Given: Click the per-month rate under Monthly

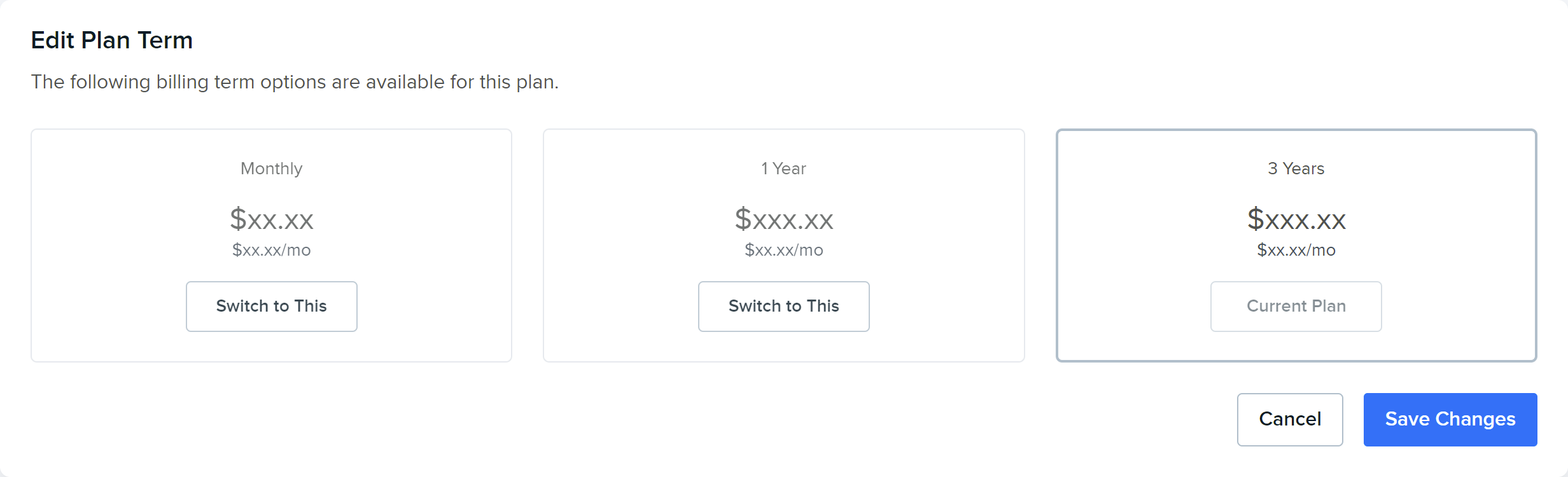Looking at the screenshot, I should click(x=272, y=250).
